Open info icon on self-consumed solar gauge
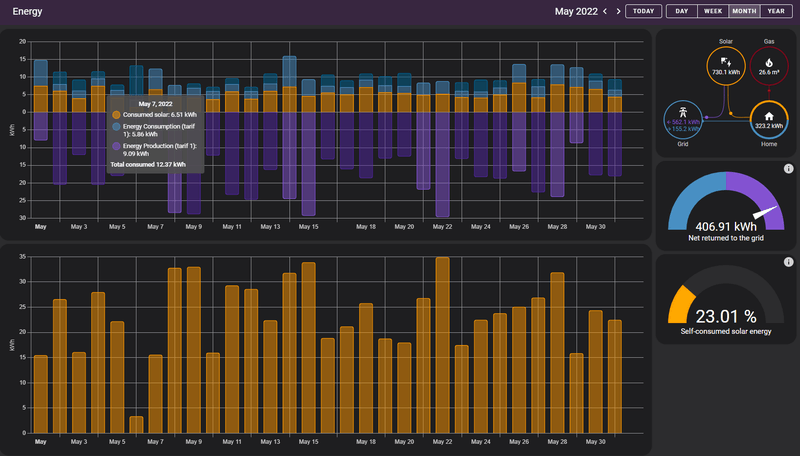The image size is (800, 456). point(788,263)
